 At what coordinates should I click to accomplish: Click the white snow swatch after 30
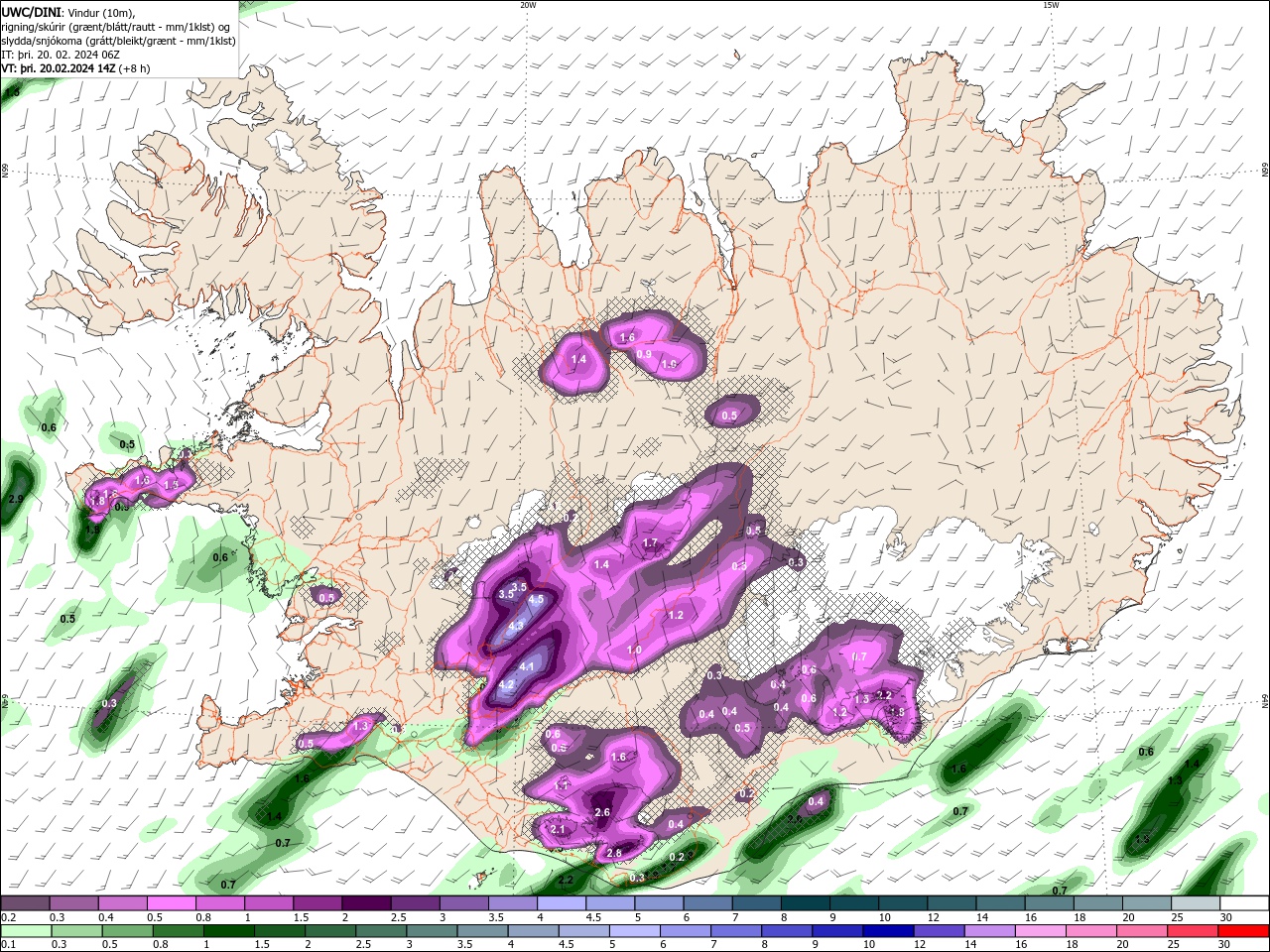point(1244,903)
